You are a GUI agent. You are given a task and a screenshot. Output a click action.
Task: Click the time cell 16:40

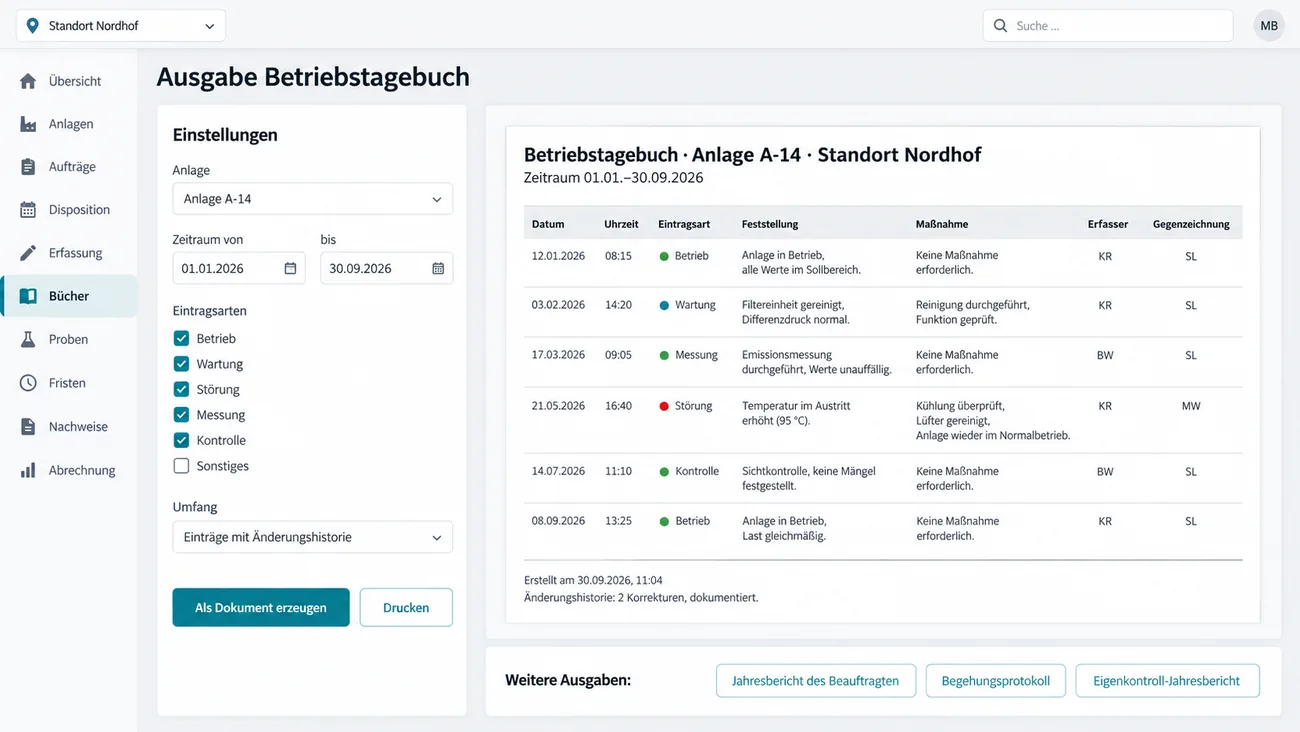(x=618, y=406)
